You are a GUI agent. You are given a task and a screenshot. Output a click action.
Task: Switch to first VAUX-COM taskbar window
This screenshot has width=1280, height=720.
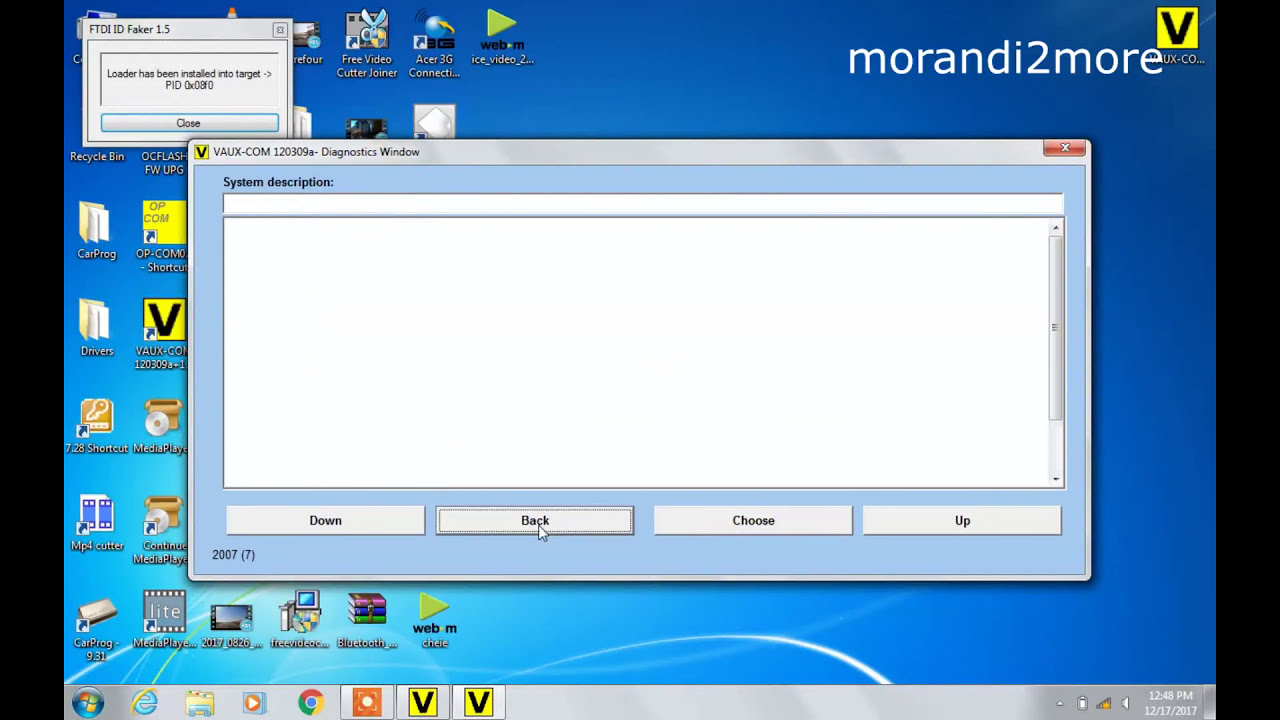click(x=423, y=703)
